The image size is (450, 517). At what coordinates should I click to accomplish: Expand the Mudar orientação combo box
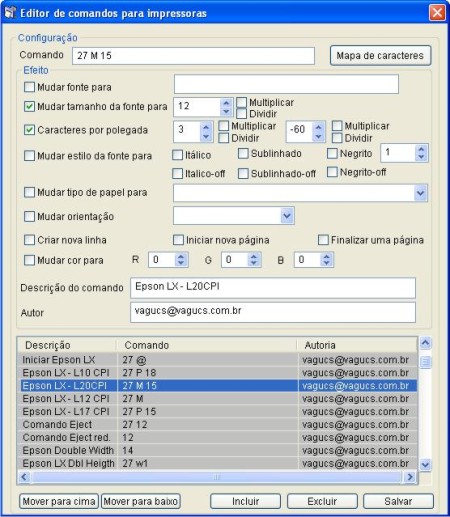click(287, 216)
